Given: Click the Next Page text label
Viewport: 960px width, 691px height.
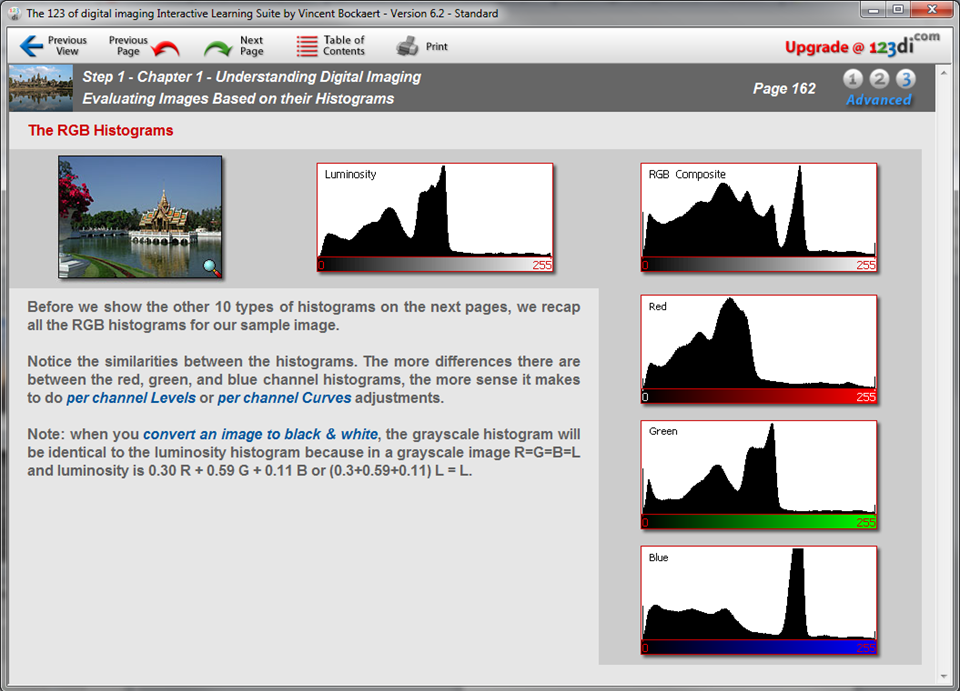Looking at the screenshot, I should pos(252,46).
